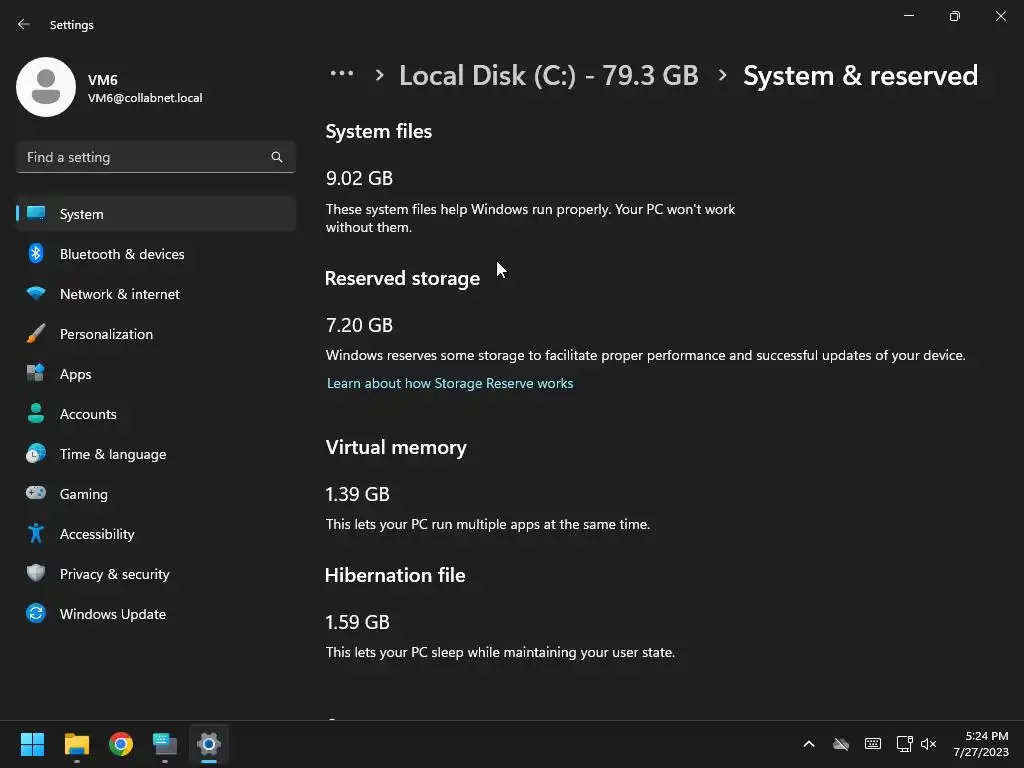Click the muted volume tray icon

pos(928,744)
